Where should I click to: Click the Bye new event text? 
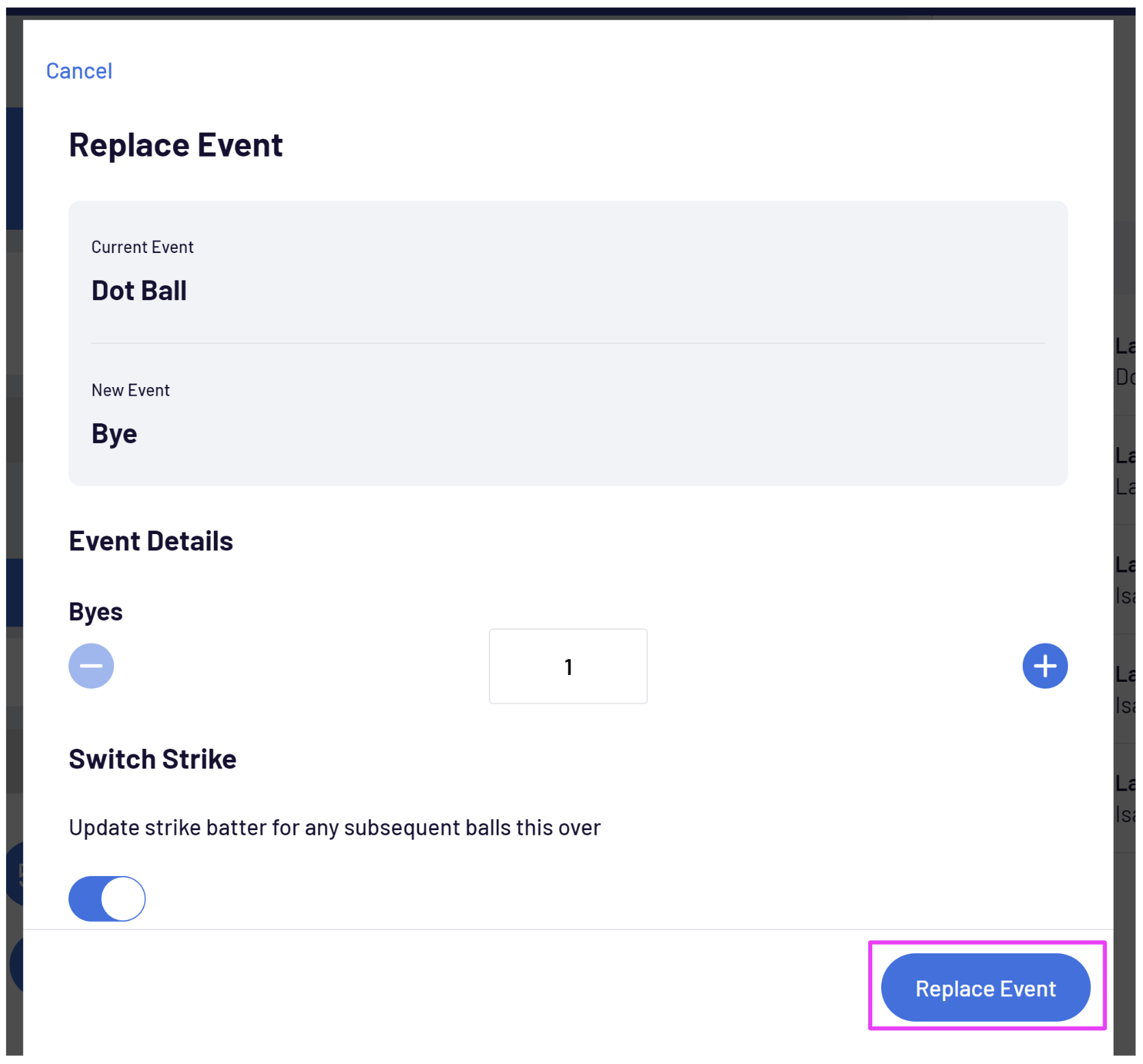tap(114, 434)
